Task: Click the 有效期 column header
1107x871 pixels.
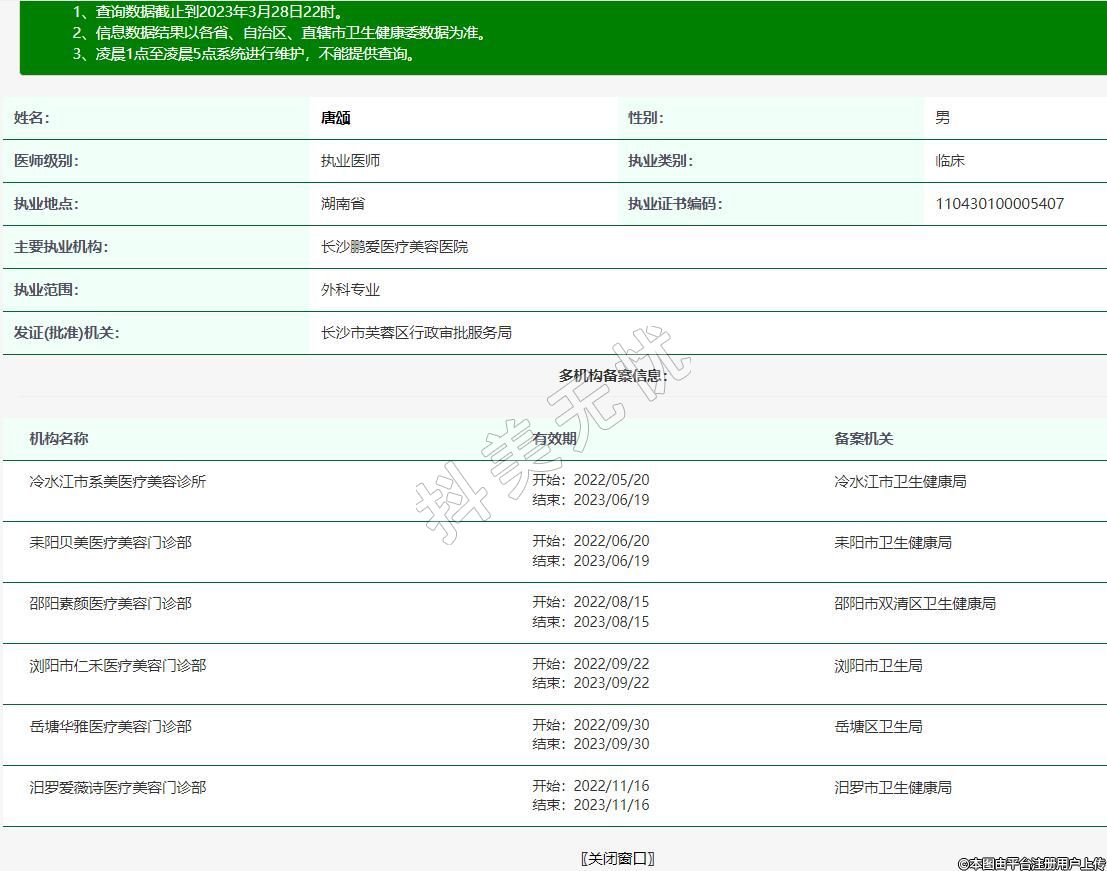Action: (x=554, y=439)
